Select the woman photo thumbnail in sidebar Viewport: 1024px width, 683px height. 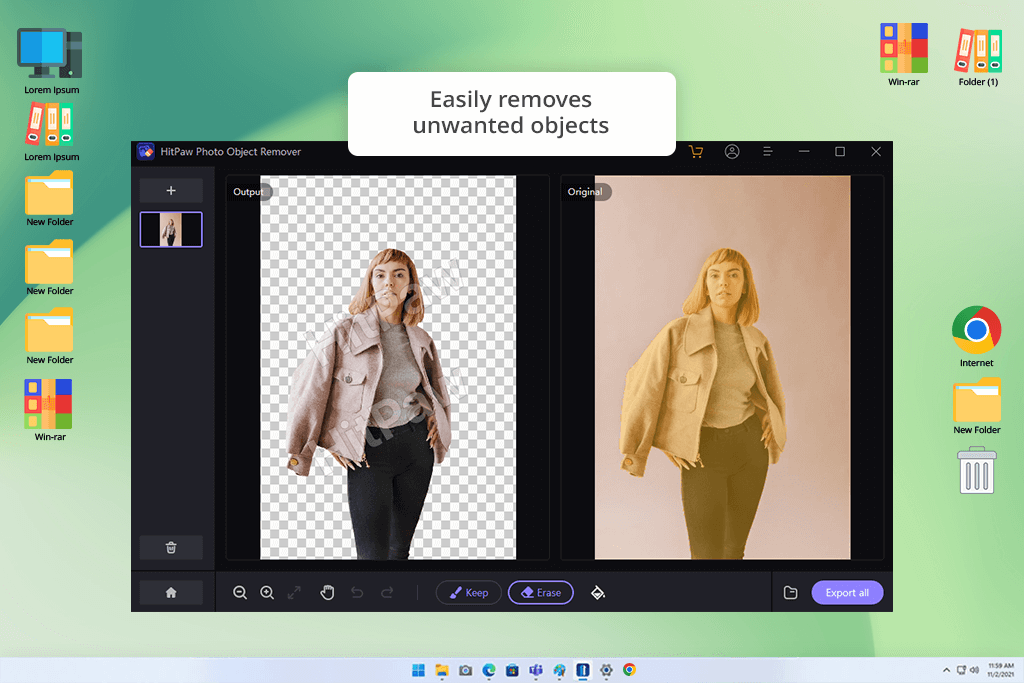point(171,229)
